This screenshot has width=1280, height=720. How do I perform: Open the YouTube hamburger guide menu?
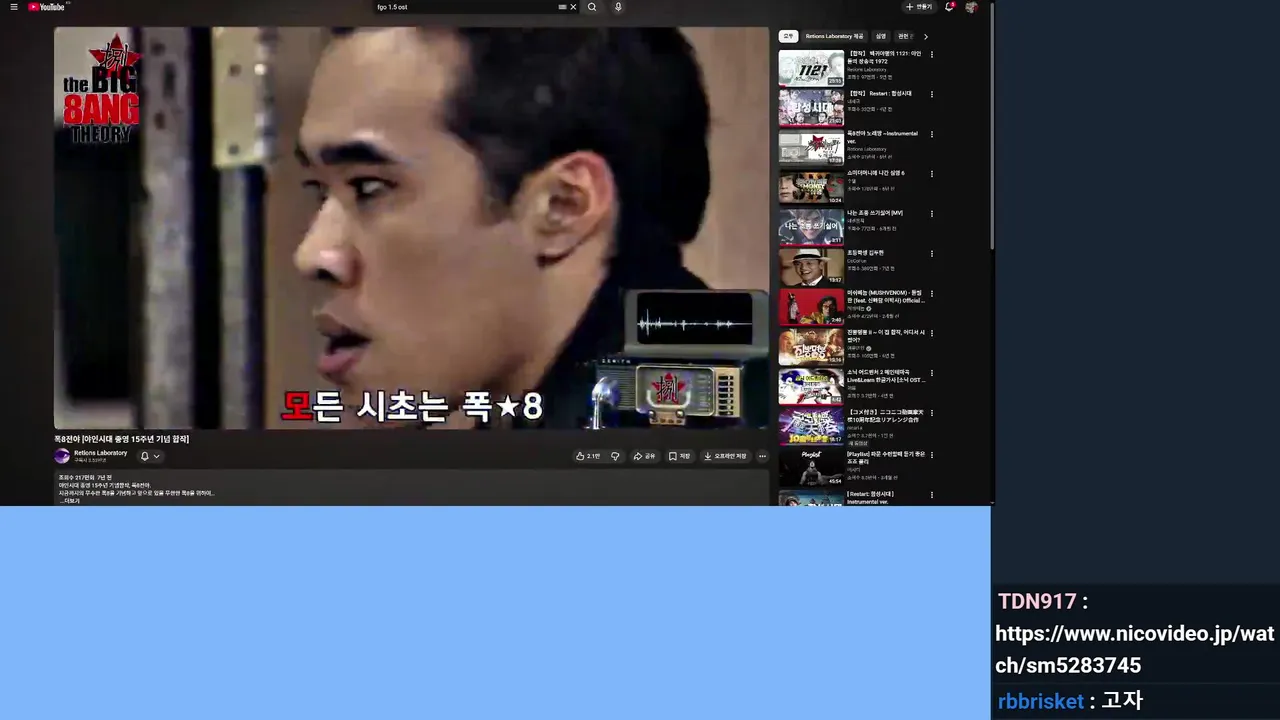14,7
